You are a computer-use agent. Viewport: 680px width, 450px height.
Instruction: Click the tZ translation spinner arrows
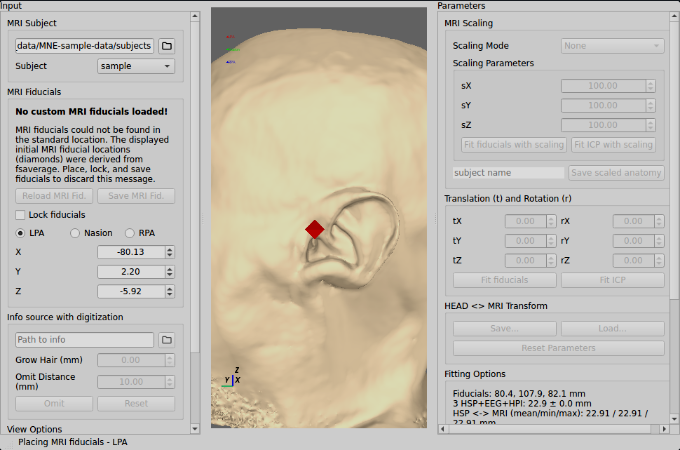(551, 261)
